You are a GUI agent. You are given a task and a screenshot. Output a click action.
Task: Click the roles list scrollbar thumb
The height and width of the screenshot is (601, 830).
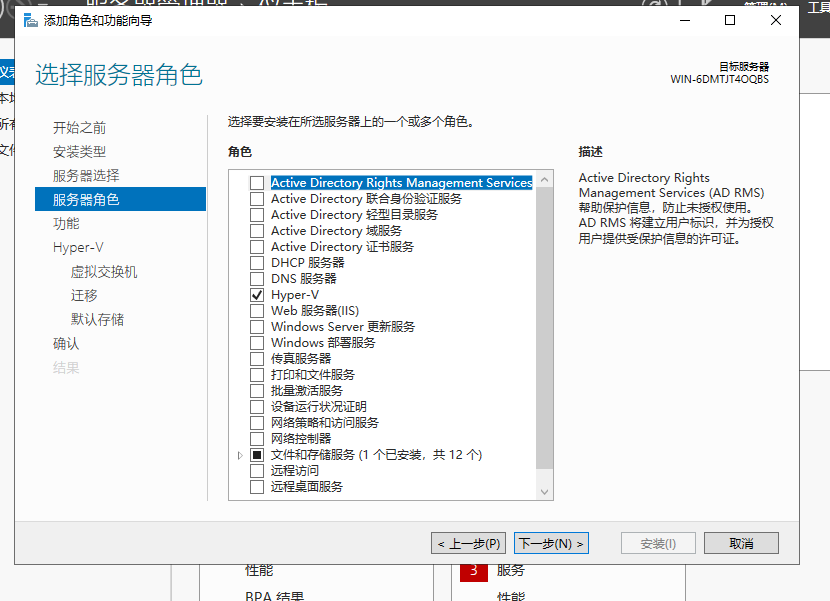544,328
